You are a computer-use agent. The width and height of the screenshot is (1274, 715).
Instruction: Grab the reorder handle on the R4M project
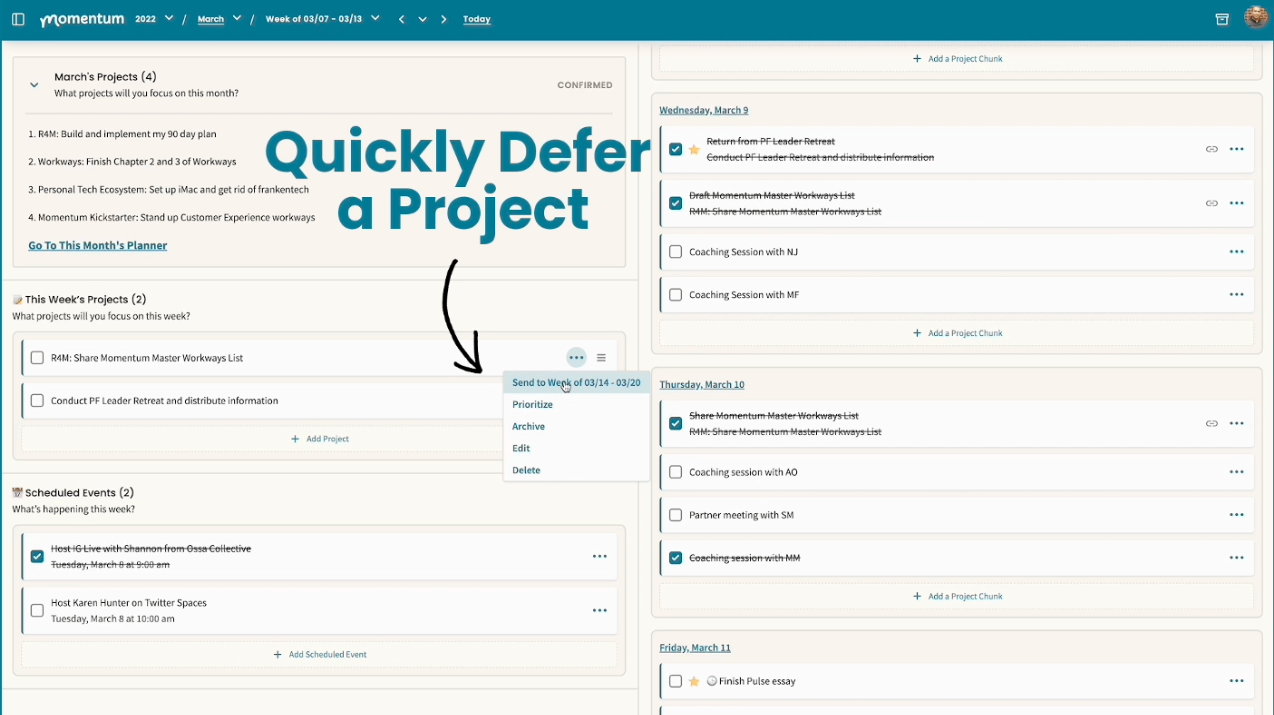tap(601, 357)
